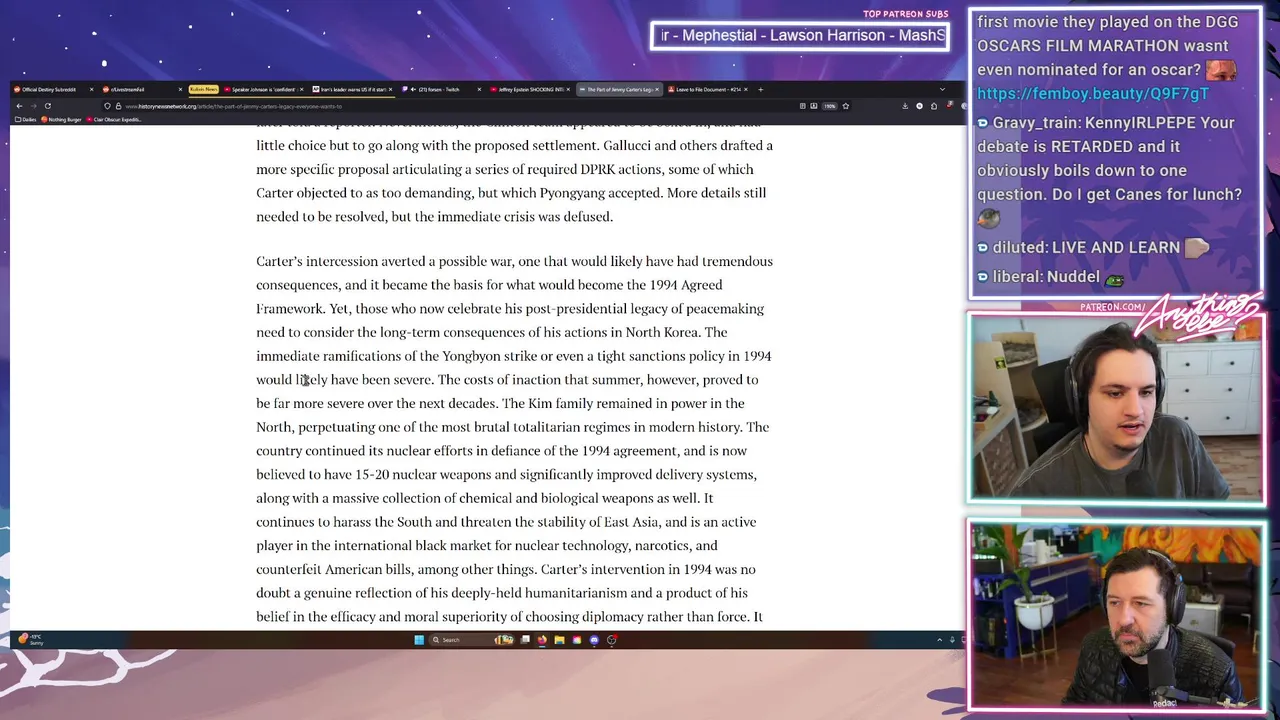Open Firefox from the taskbar

[542, 640]
